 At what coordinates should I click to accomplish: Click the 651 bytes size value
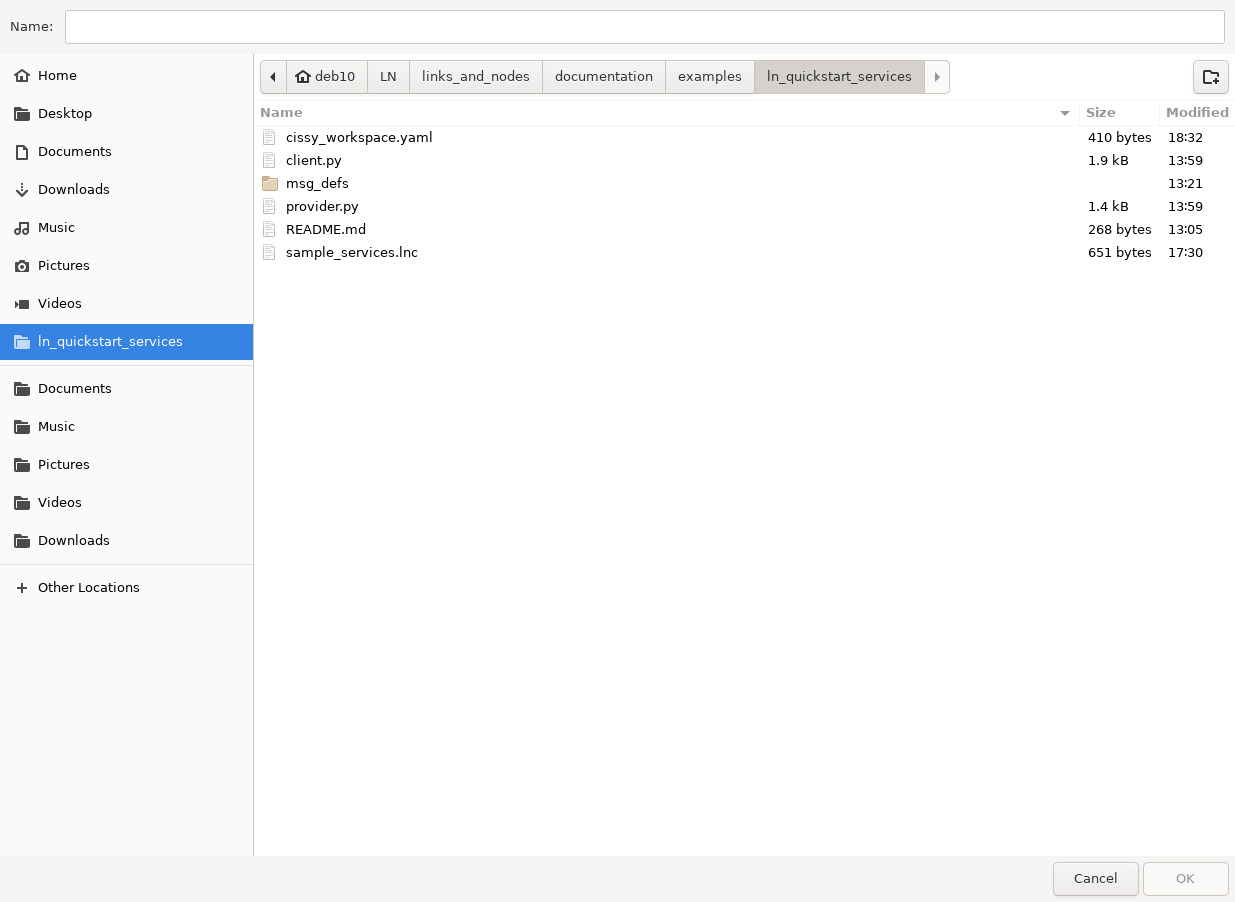(x=1120, y=252)
